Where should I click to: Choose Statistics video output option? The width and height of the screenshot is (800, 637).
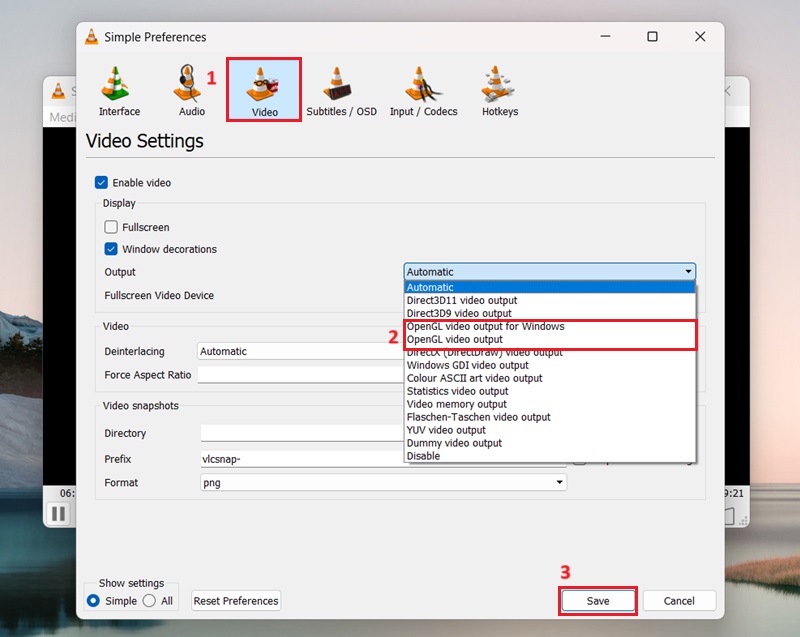(549, 391)
